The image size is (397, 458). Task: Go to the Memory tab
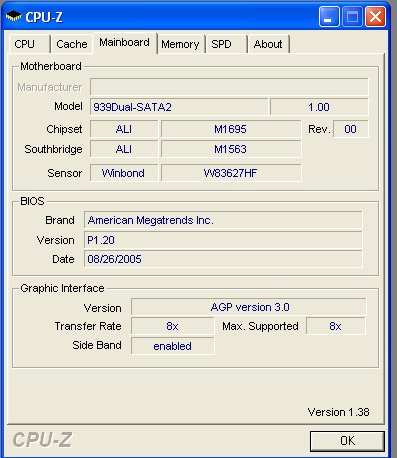click(x=180, y=44)
